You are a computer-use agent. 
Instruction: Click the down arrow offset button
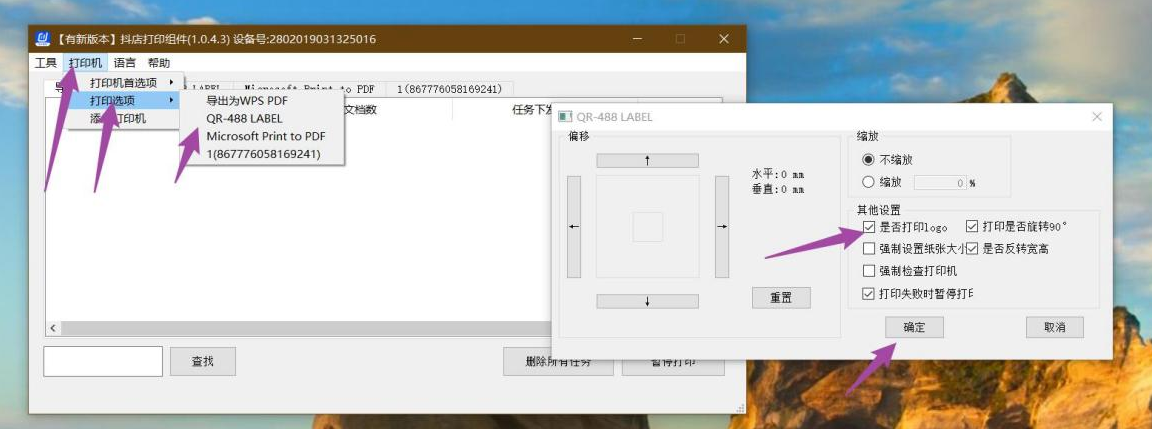click(647, 301)
